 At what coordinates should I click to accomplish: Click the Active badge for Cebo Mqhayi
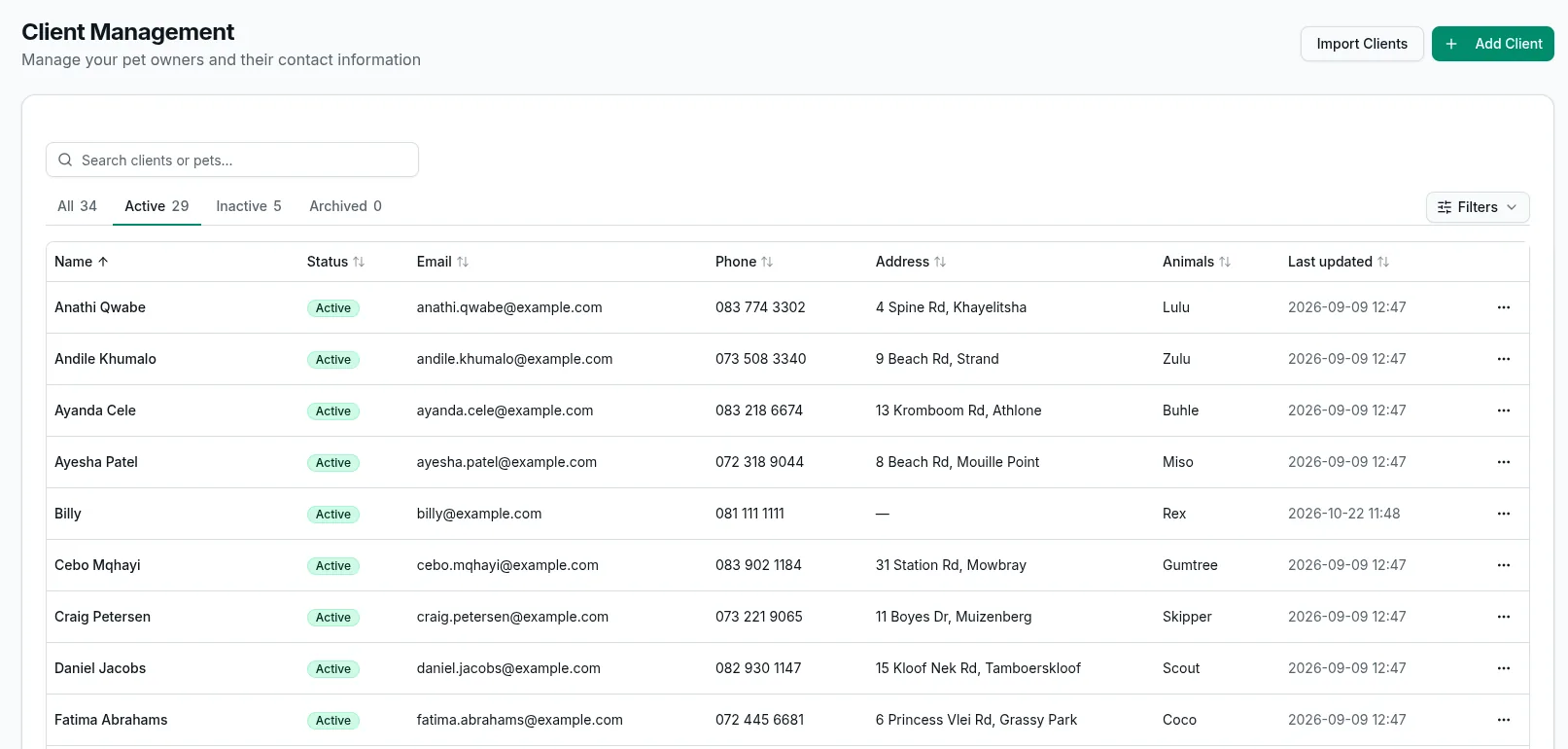pos(333,566)
